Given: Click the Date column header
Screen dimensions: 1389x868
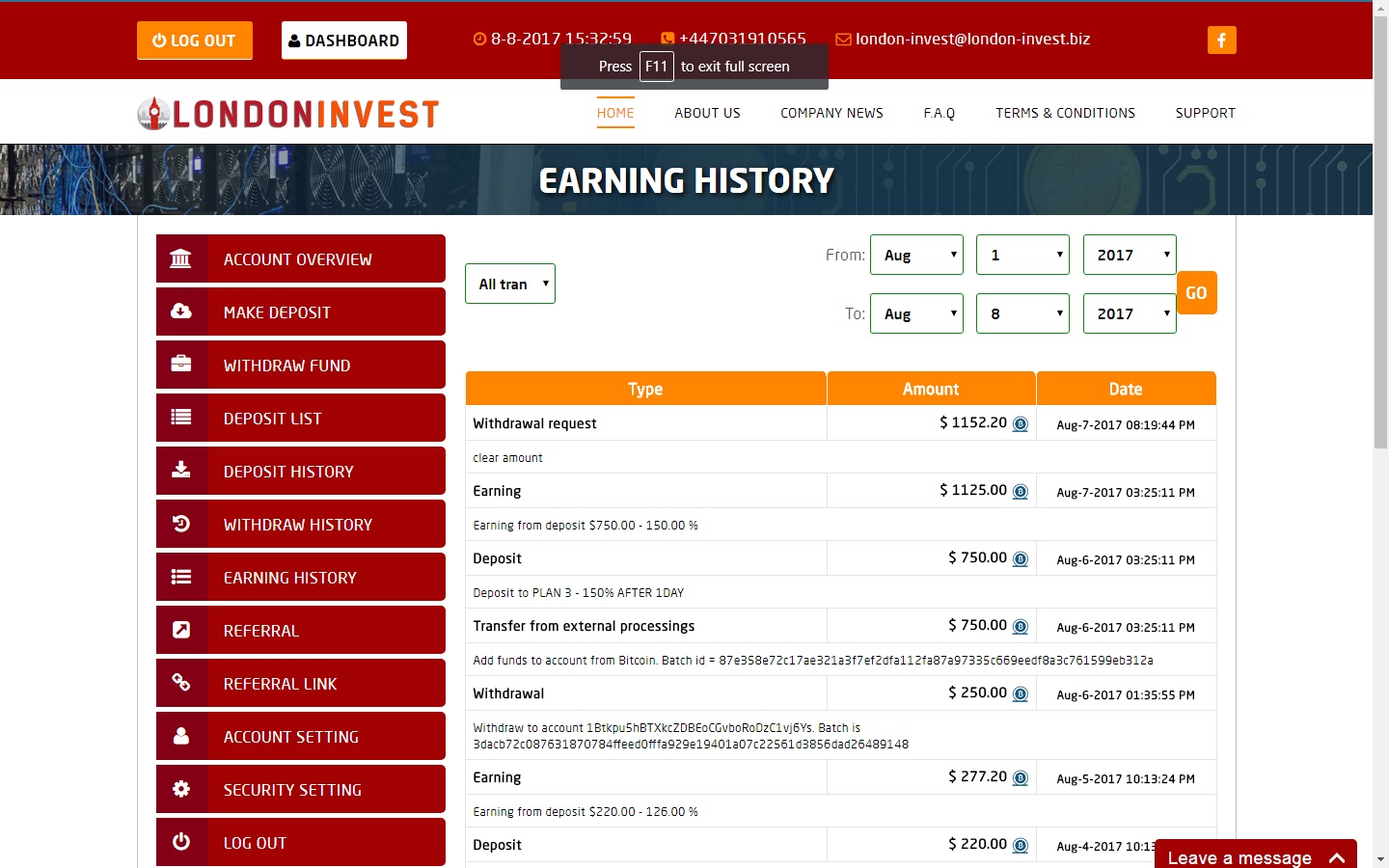Looking at the screenshot, I should [x=1126, y=389].
